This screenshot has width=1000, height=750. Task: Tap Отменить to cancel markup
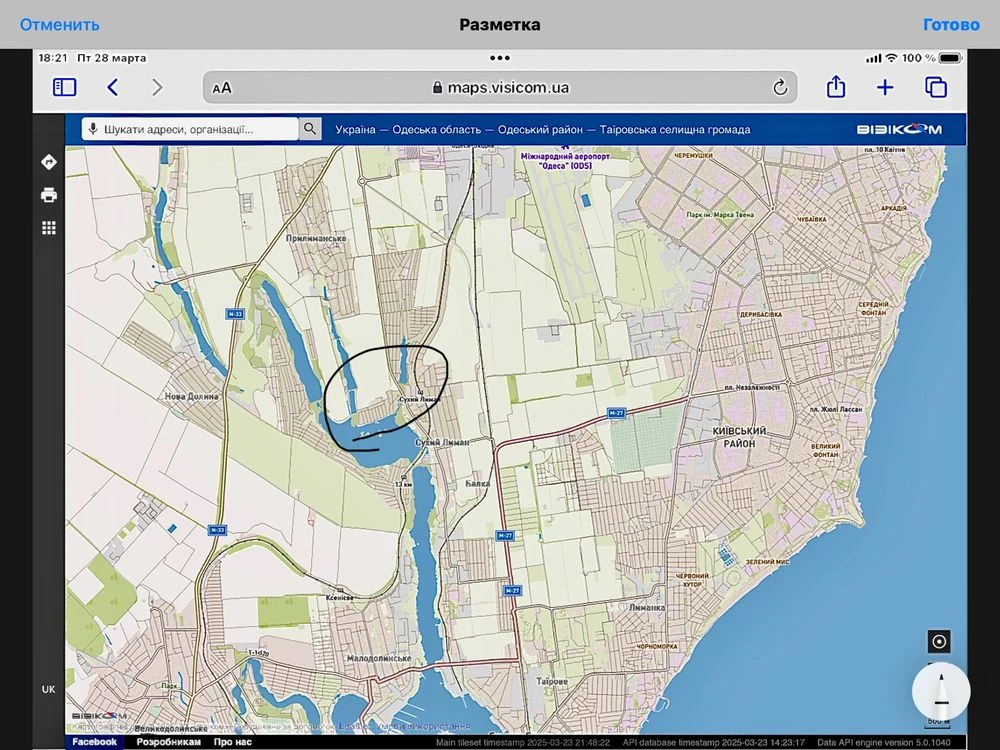coord(59,25)
